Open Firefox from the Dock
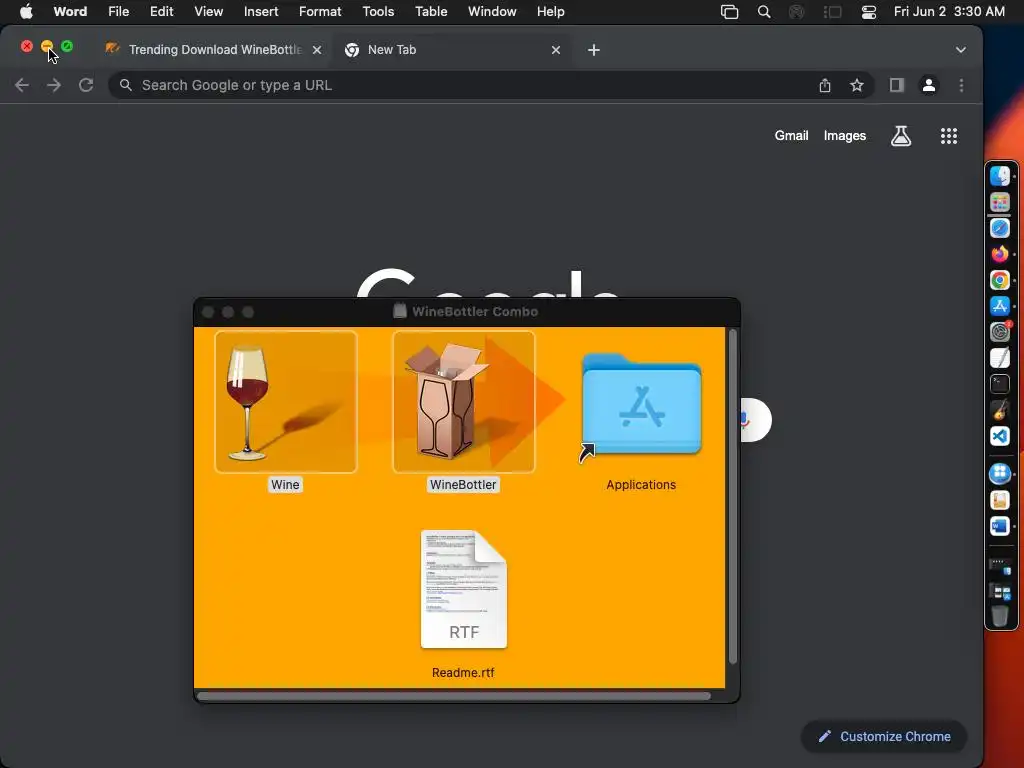 (1000, 254)
